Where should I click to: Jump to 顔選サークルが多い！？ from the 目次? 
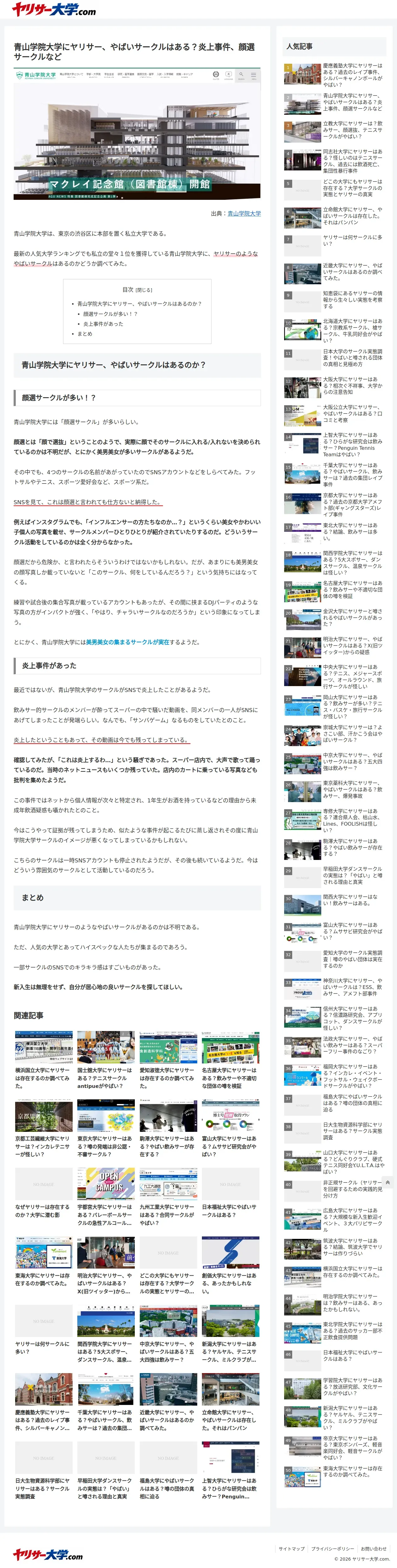[x=110, y=314]
